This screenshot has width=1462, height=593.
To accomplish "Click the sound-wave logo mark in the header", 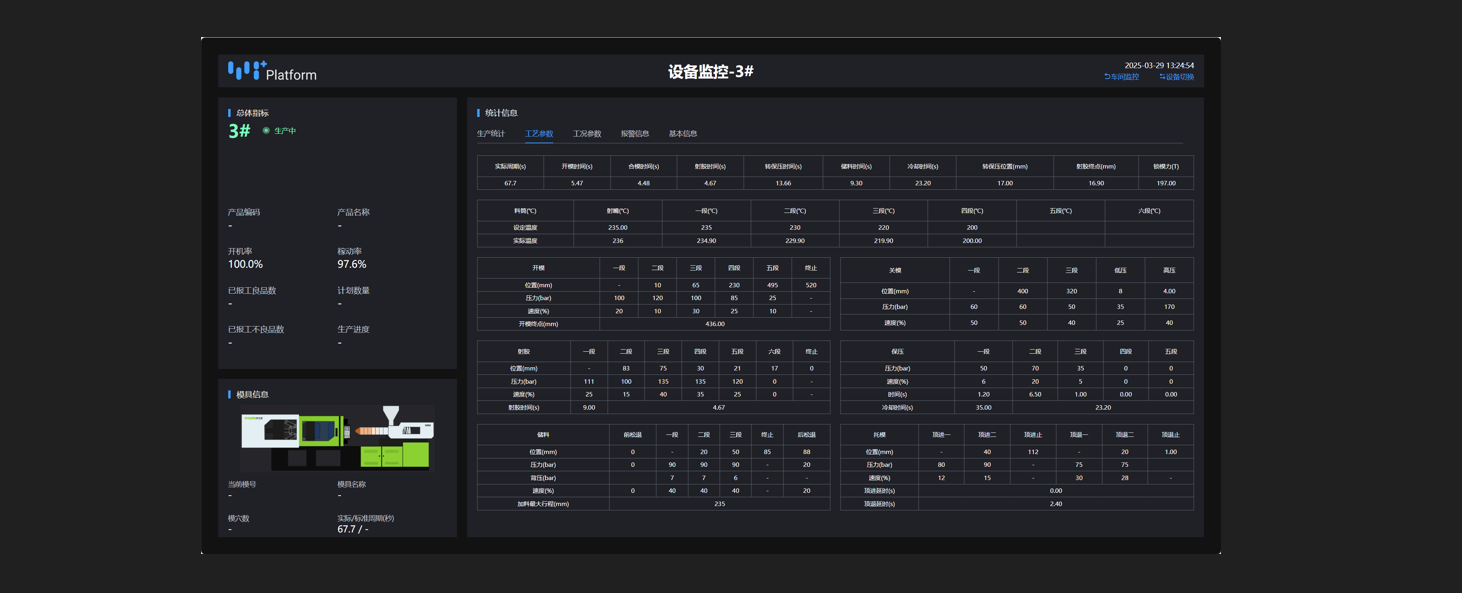I will click(246, 70).
